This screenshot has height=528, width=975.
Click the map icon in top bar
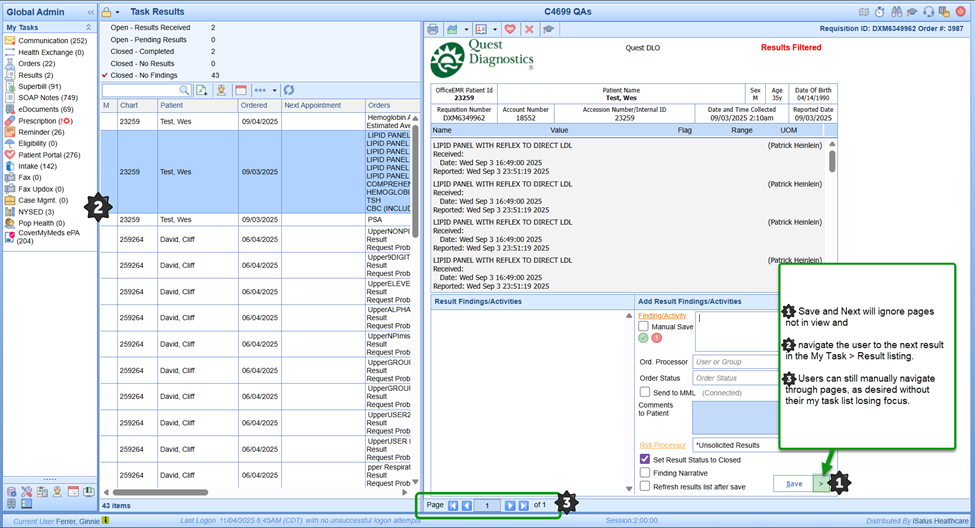pos(864,12)
